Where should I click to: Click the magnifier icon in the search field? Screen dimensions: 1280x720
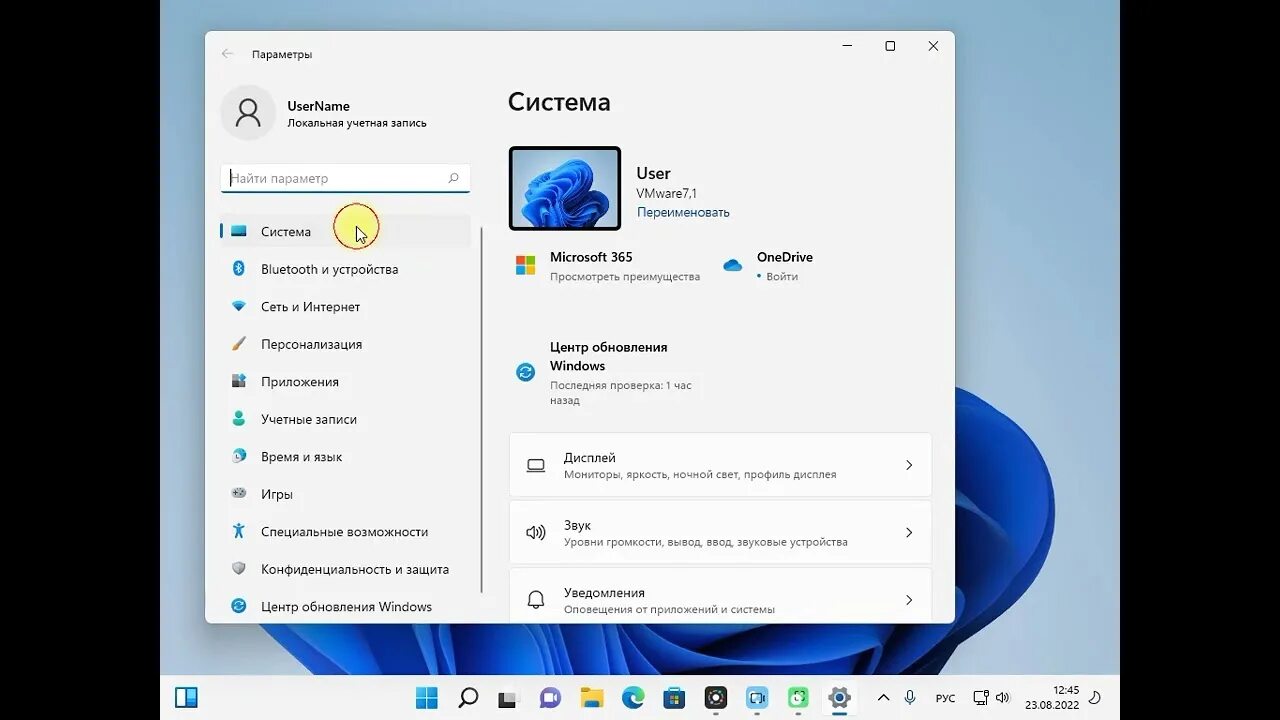453,178
